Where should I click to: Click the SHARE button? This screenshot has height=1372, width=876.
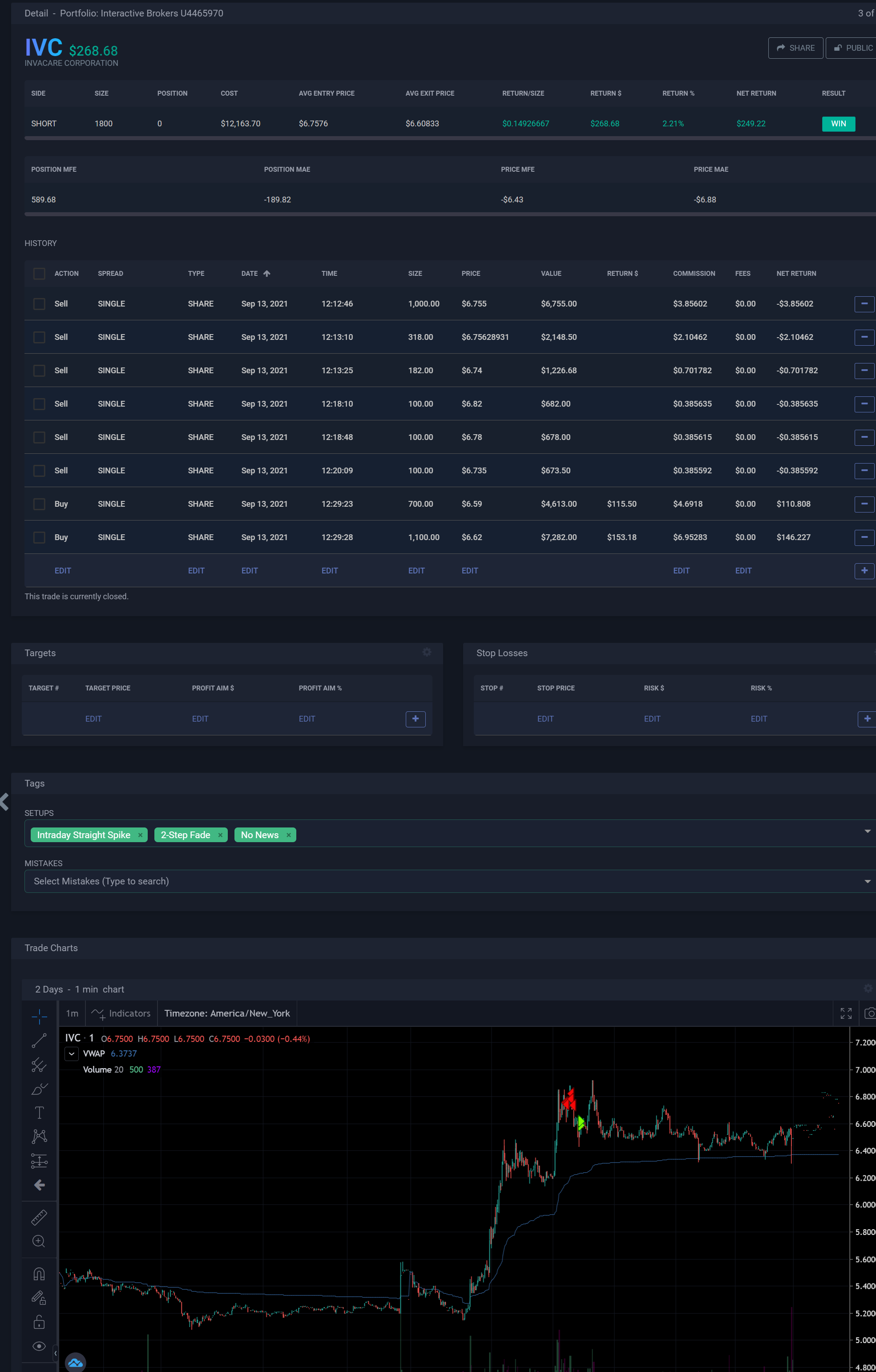pyautogui.click(x=795, y=48)
